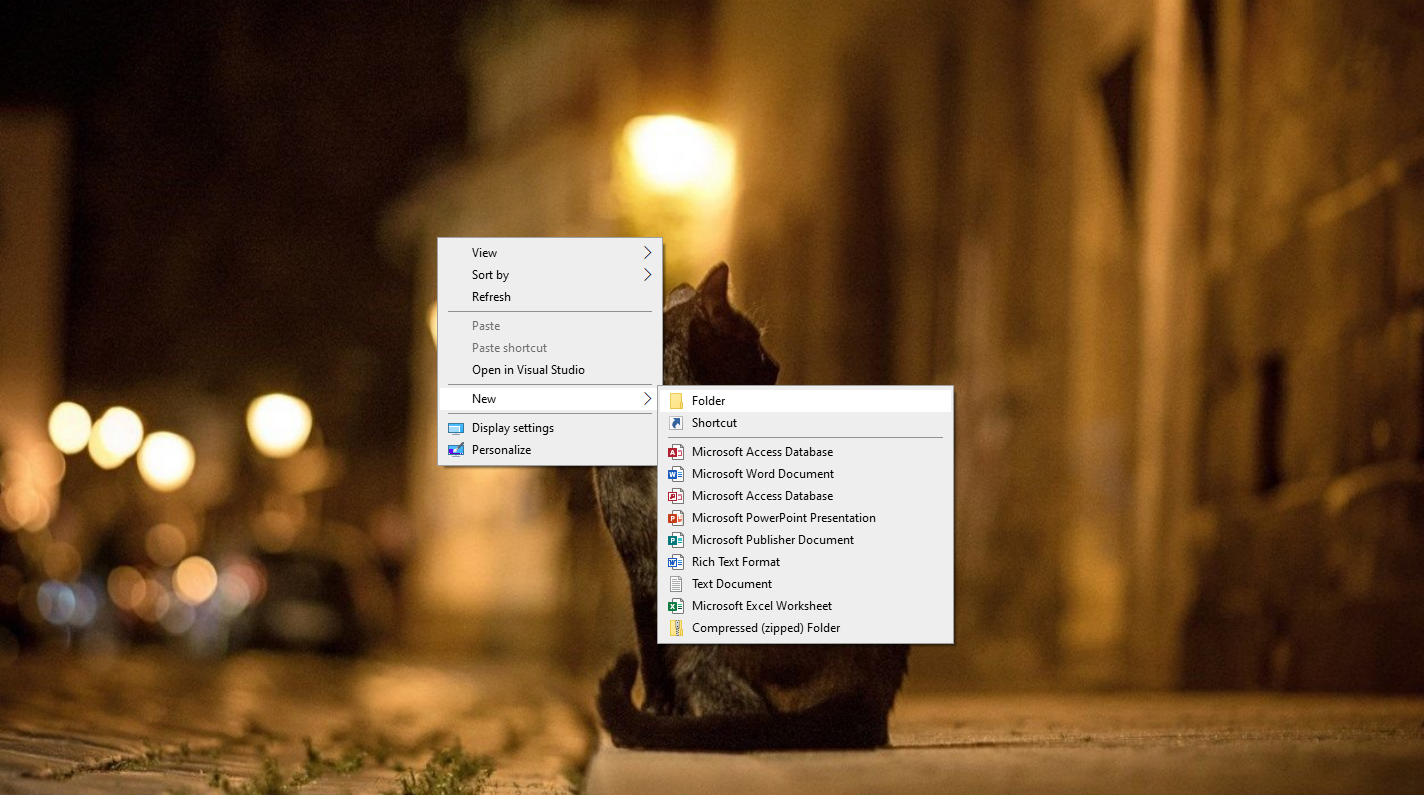Click the Display settings monitor icon

click(456, 428)
